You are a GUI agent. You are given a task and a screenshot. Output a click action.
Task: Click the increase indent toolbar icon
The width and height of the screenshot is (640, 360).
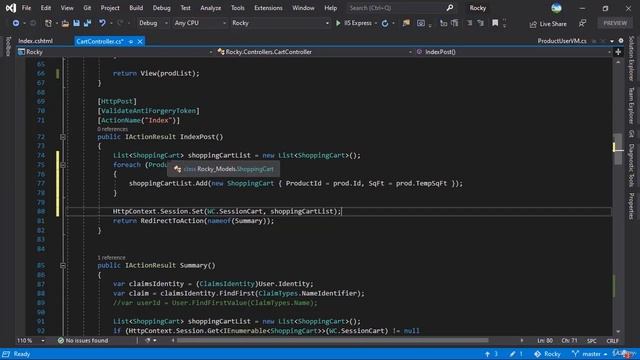pyautogui.click(x=455, y=23)
